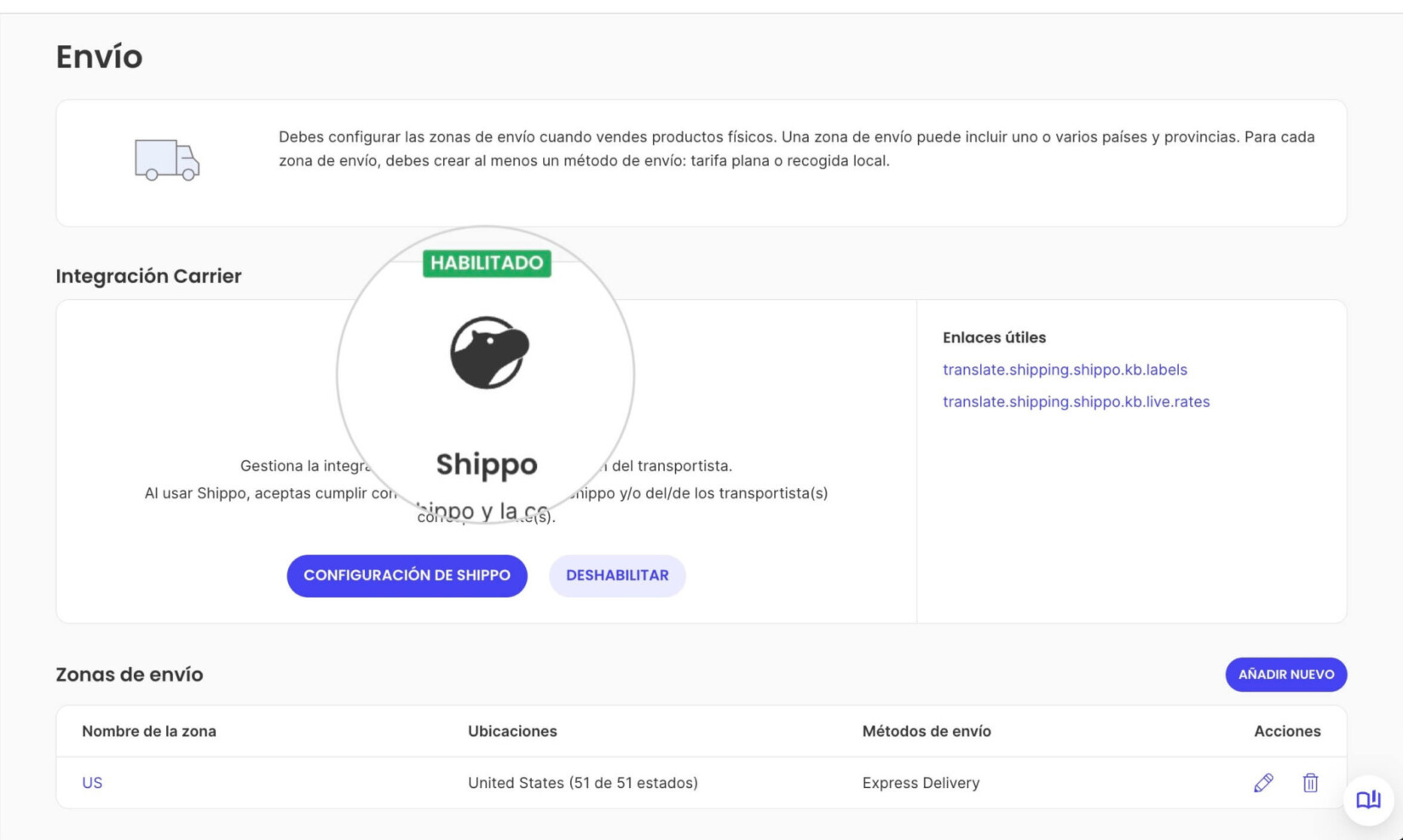Open the help book icon widget
This screenshot has width=1403, height=840.
tap(1368, 799)
